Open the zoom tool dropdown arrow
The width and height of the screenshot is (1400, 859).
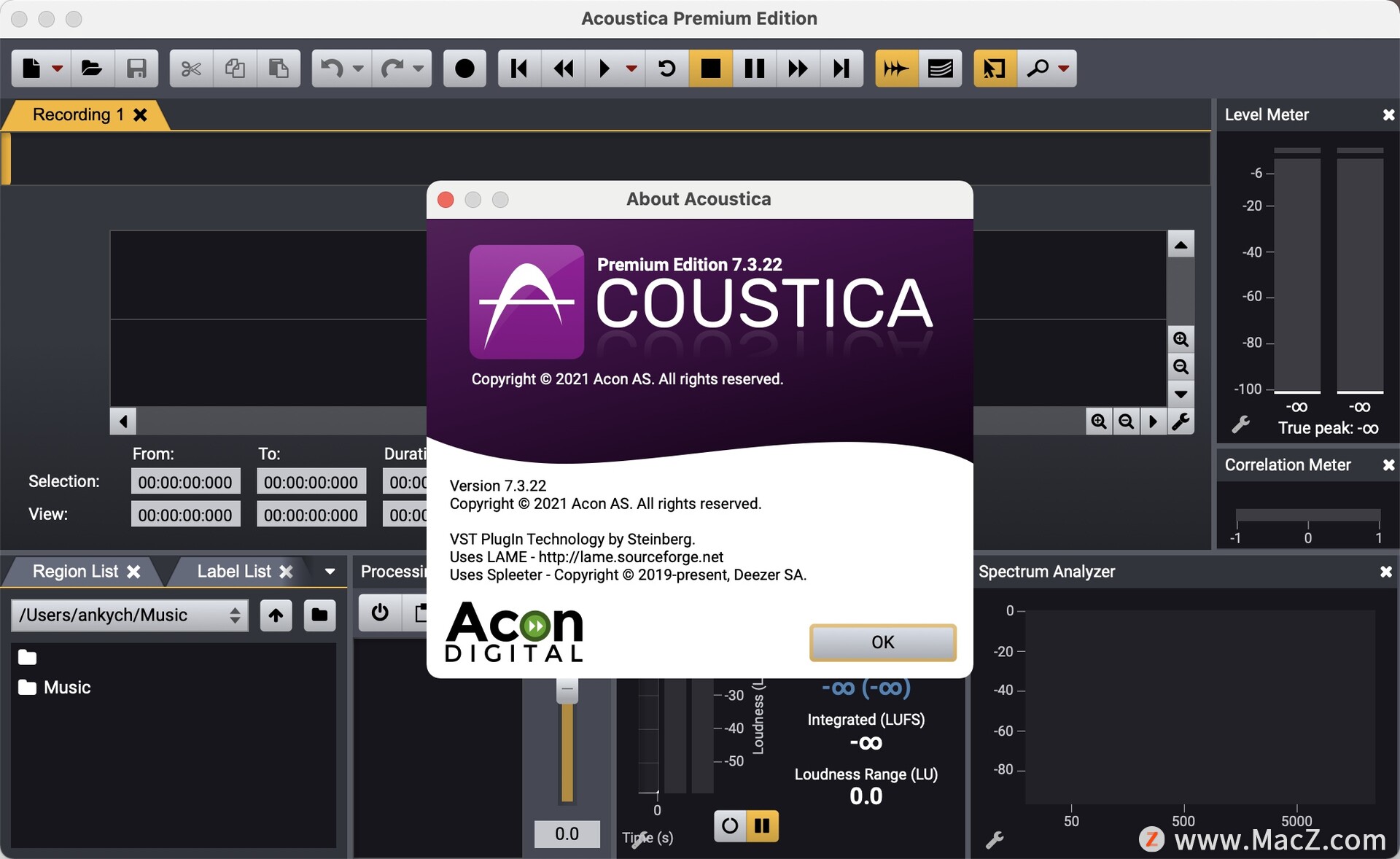tap(1064, 69)
